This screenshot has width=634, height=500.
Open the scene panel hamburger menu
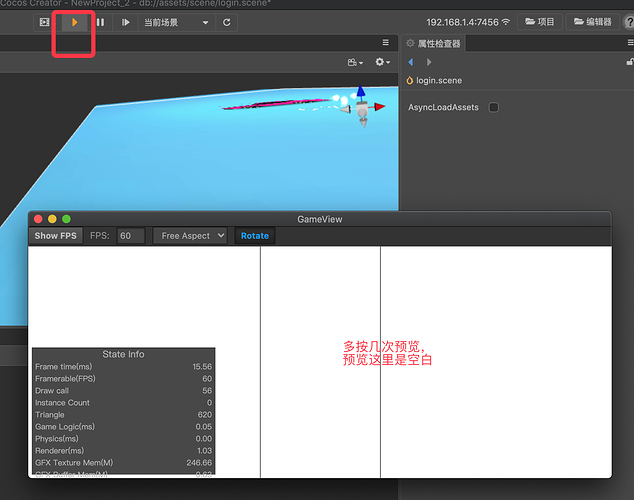pyautogui.click(x=386, y=42)
